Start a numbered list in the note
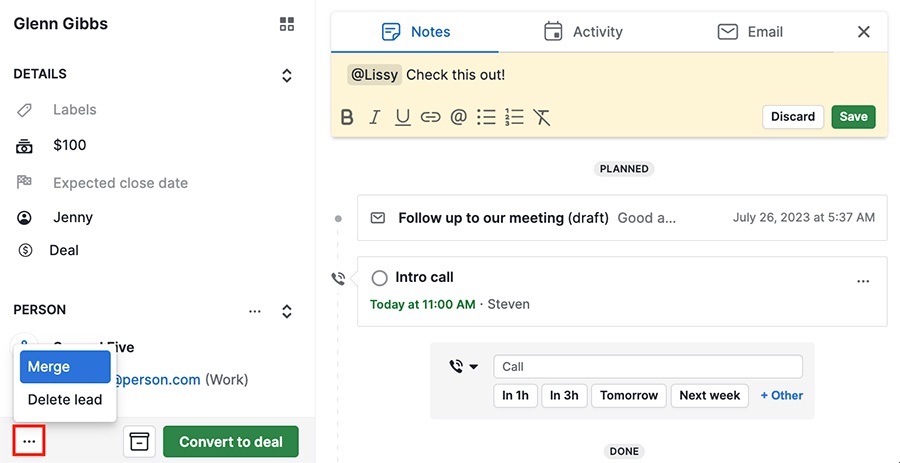900x463 pixels. pyautogui.click(x=514, y=117)
